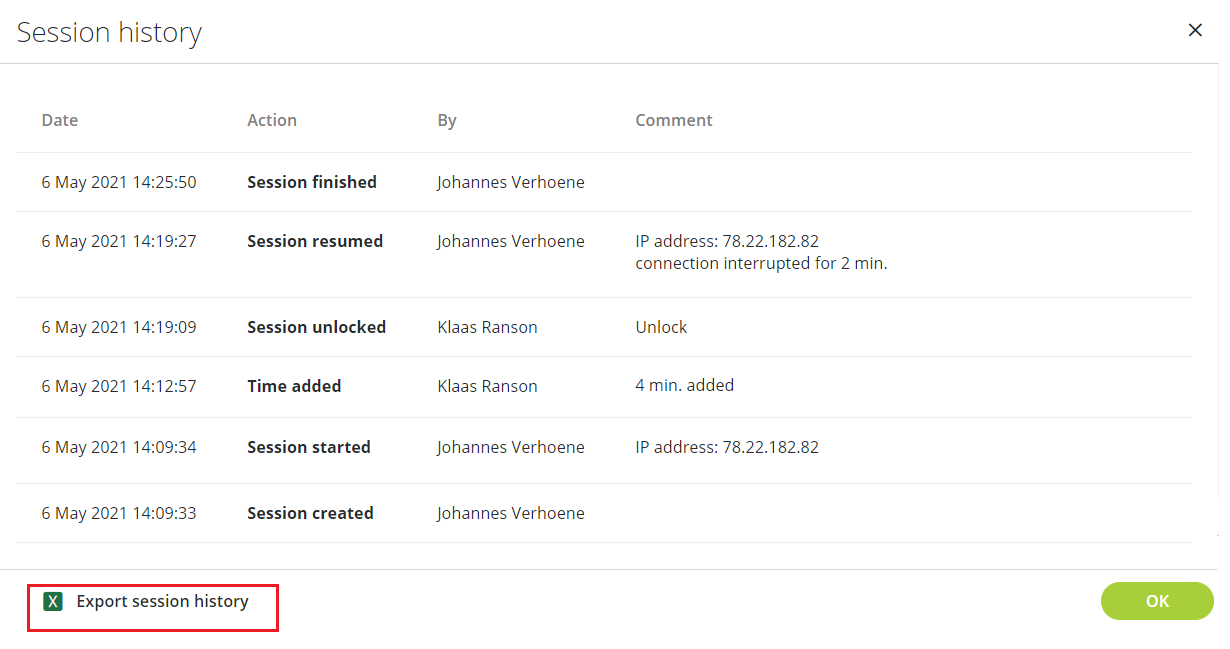Select the Session created row
The width and height of the screenshot is (1230, 649).
(x=604, y=513)
